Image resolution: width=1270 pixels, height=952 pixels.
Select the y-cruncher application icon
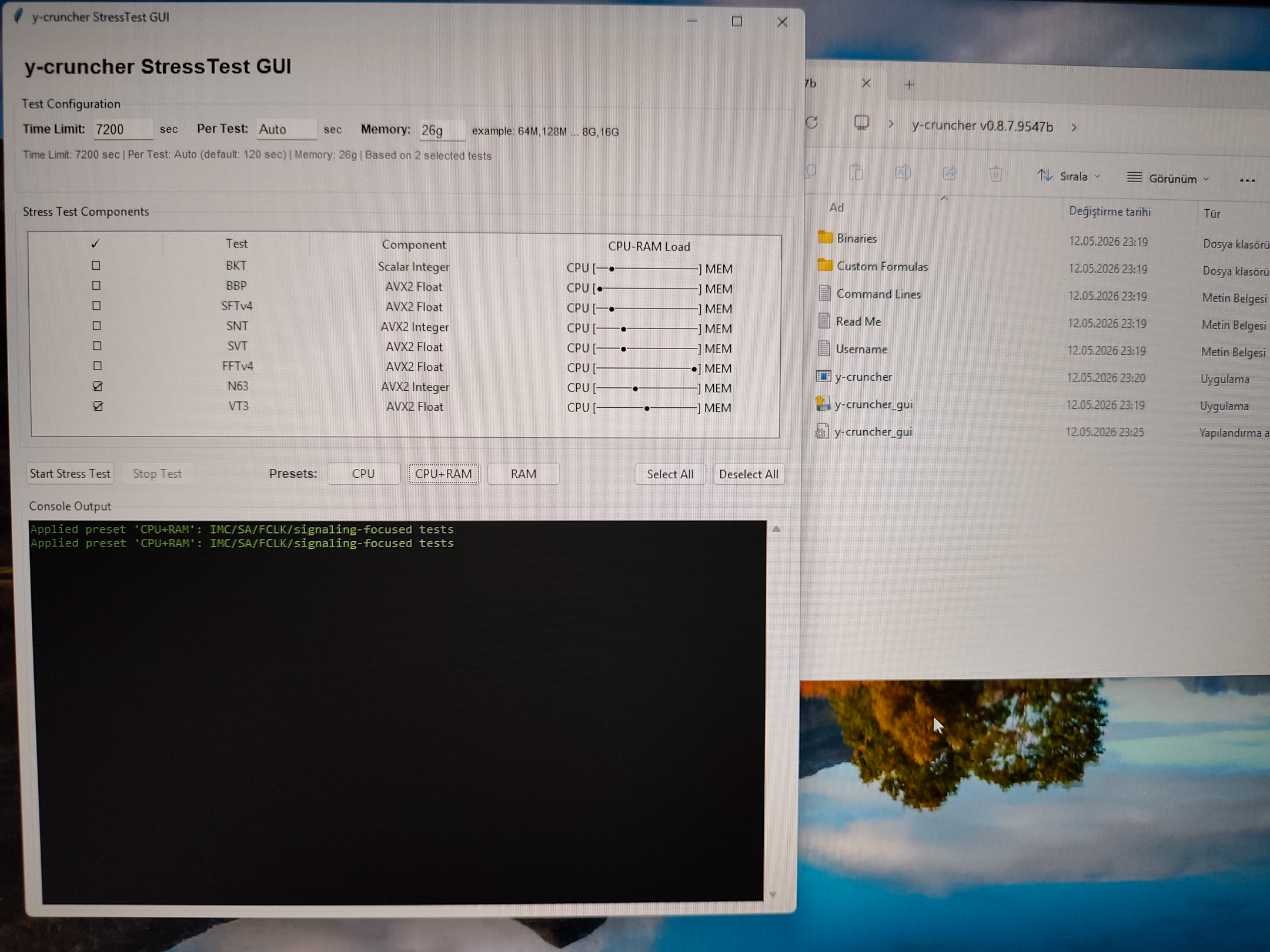coord(823,376)
